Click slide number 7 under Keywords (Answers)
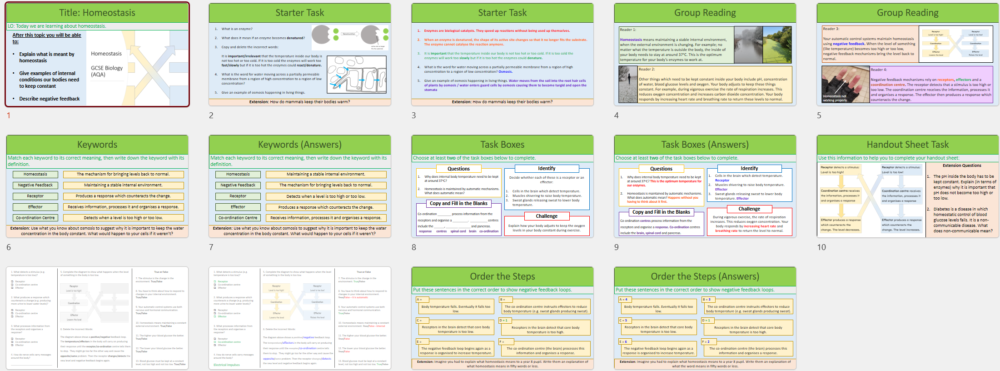Image resolution: width=1000 pixels, height=371 pixels. [212, 247]
